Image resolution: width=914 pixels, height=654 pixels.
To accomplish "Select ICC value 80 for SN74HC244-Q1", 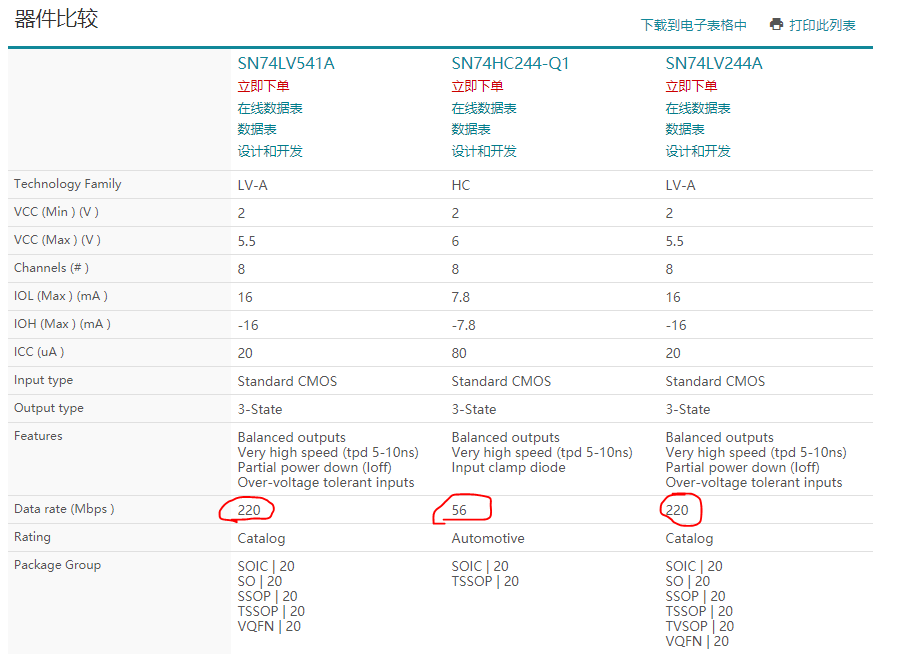I will click(x=459, y=353).
